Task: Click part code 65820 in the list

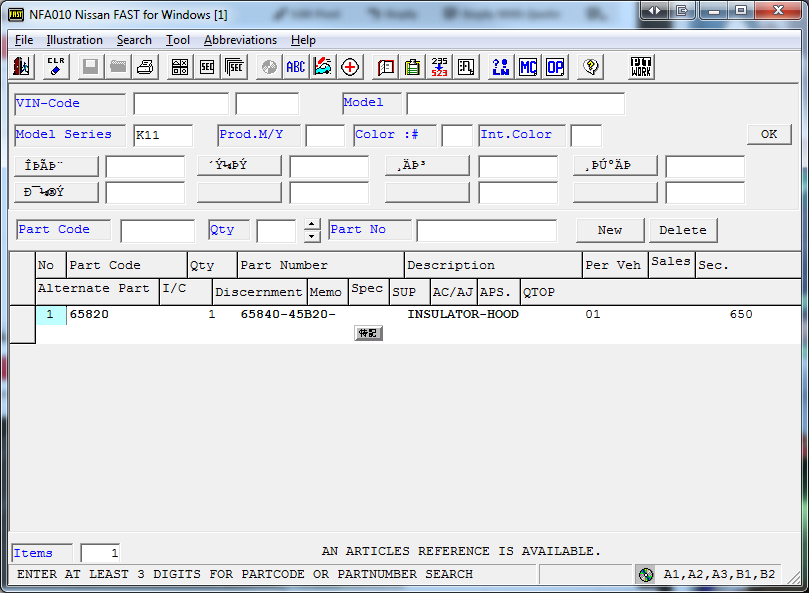Action: pos(89,314)
